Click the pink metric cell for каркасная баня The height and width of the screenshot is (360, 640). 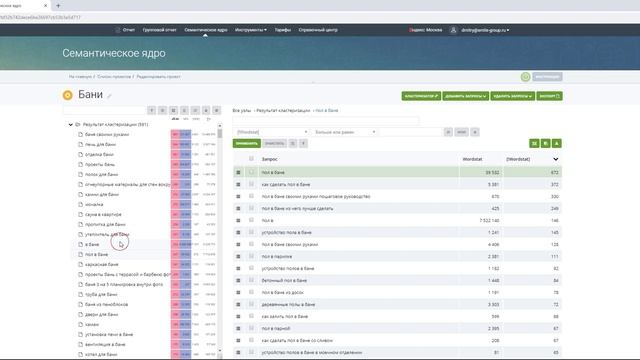pyautogui.click(x=175, y=264)
